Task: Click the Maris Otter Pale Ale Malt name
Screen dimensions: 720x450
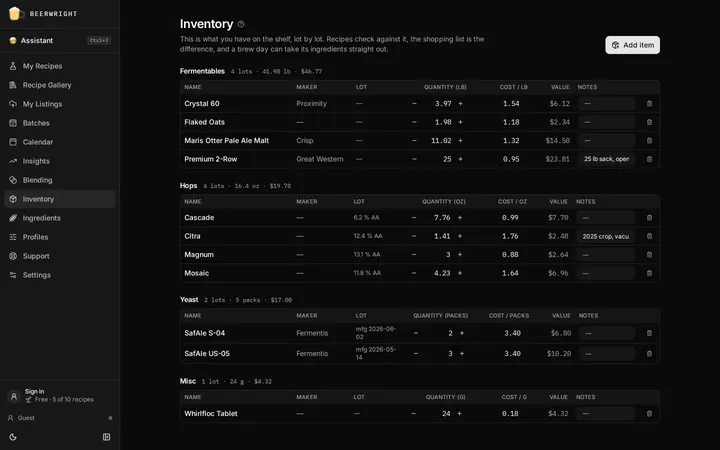Action: 226,141
